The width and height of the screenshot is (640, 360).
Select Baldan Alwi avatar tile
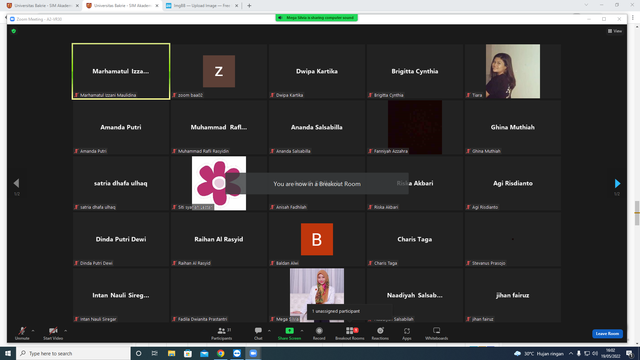click(317, 239)
